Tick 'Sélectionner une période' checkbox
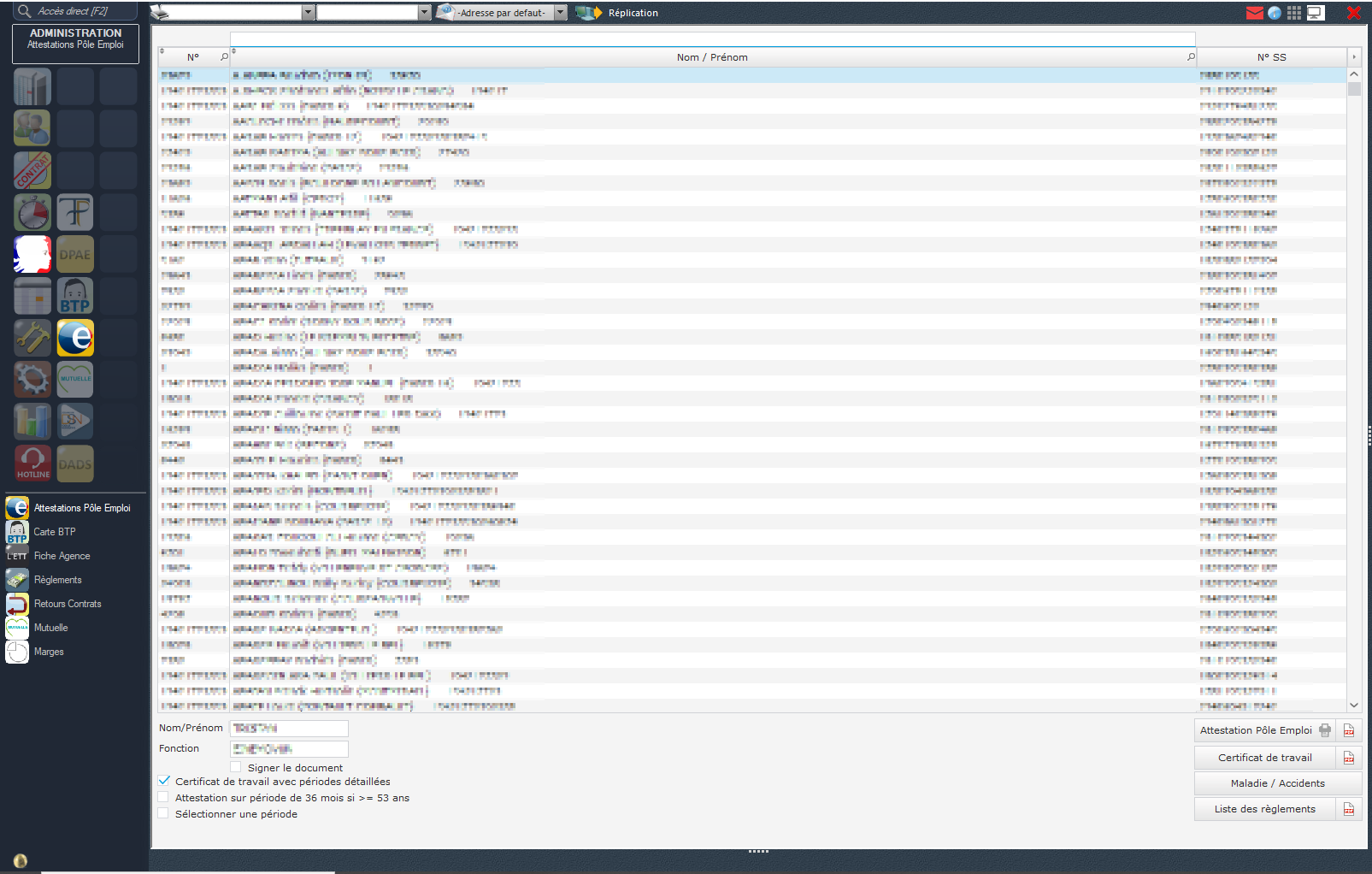 pos(163,813)
